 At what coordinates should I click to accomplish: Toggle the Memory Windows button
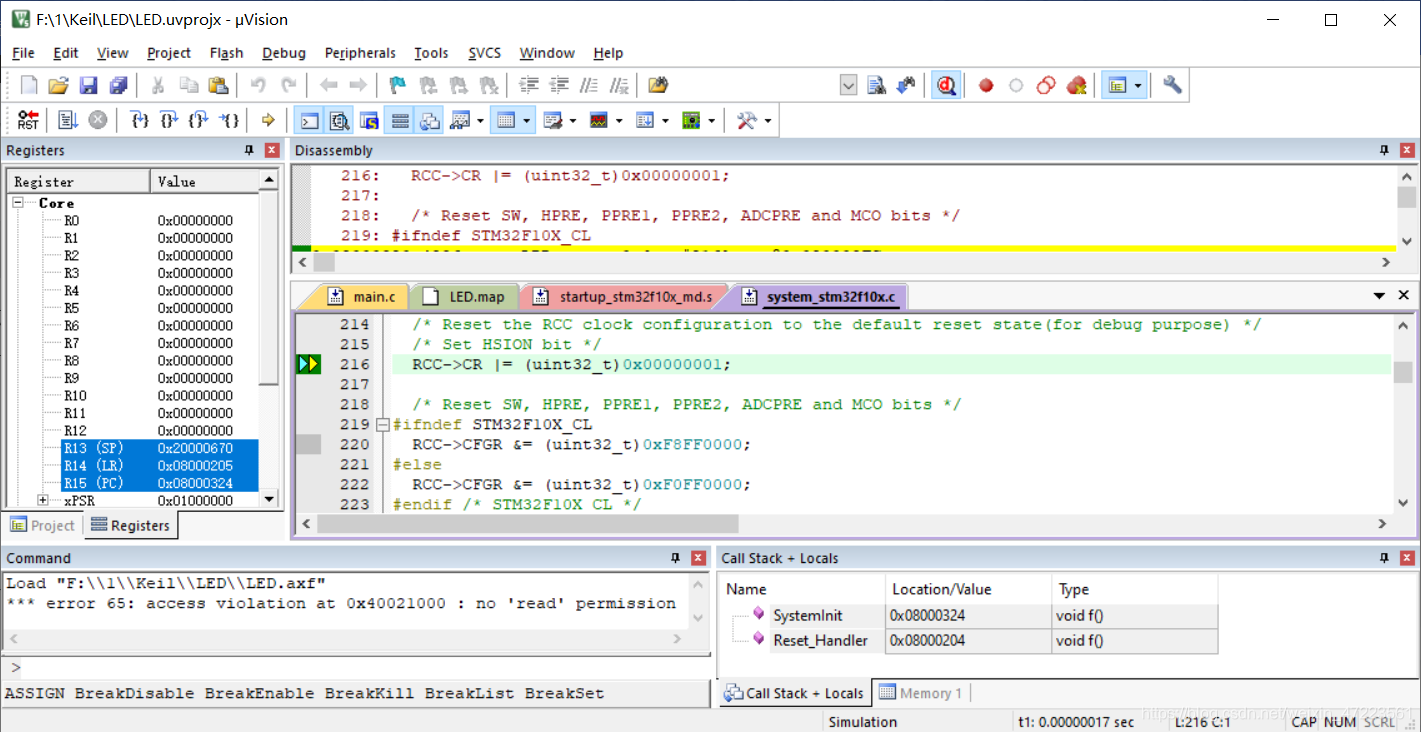[x=507, y=121]
